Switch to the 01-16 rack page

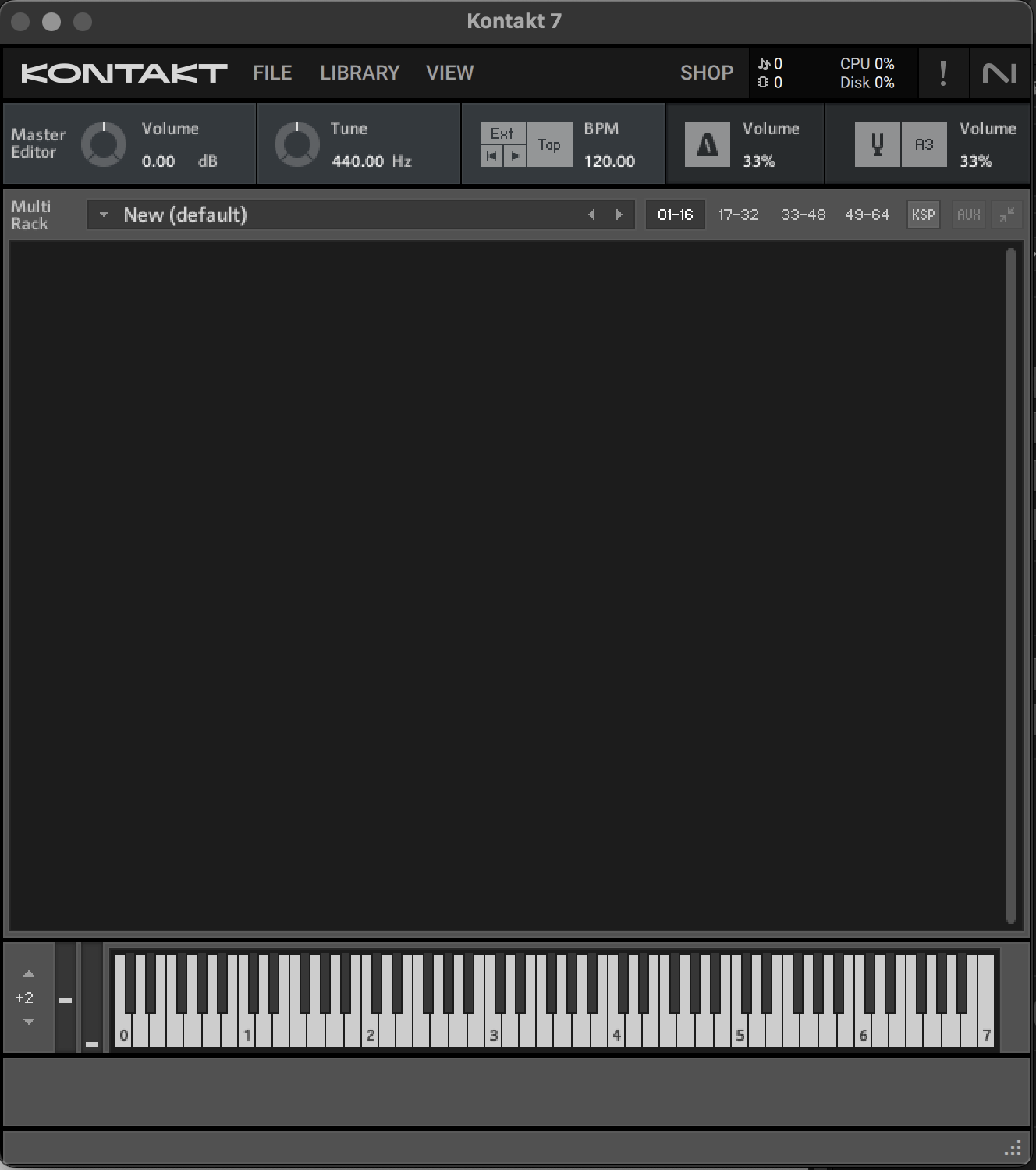(676, 214)
